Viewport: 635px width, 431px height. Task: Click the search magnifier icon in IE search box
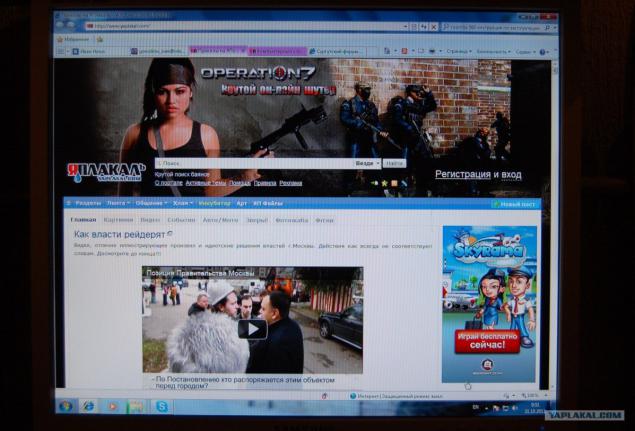click(x=547, y=28)
